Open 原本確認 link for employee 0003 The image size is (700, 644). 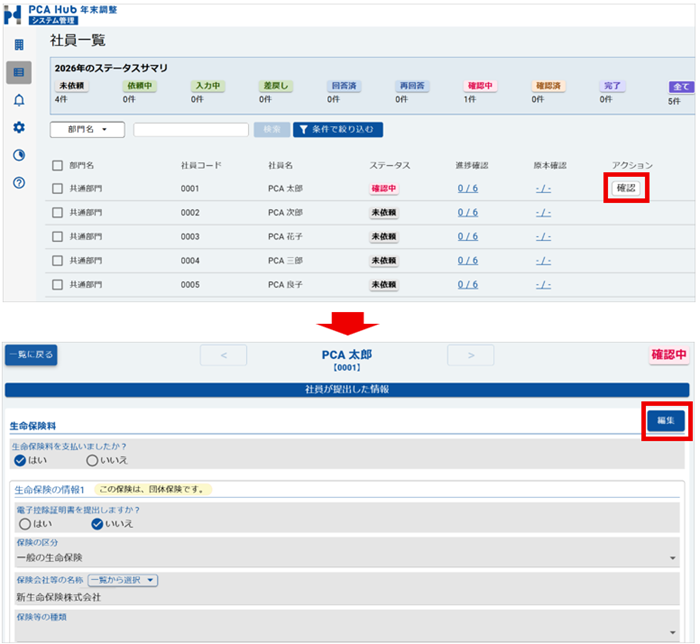[x=543, y=237]
